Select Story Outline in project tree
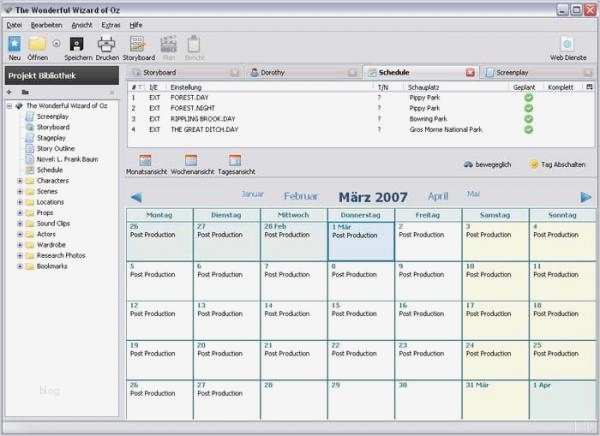600x436 pixels. pos(55,149)
